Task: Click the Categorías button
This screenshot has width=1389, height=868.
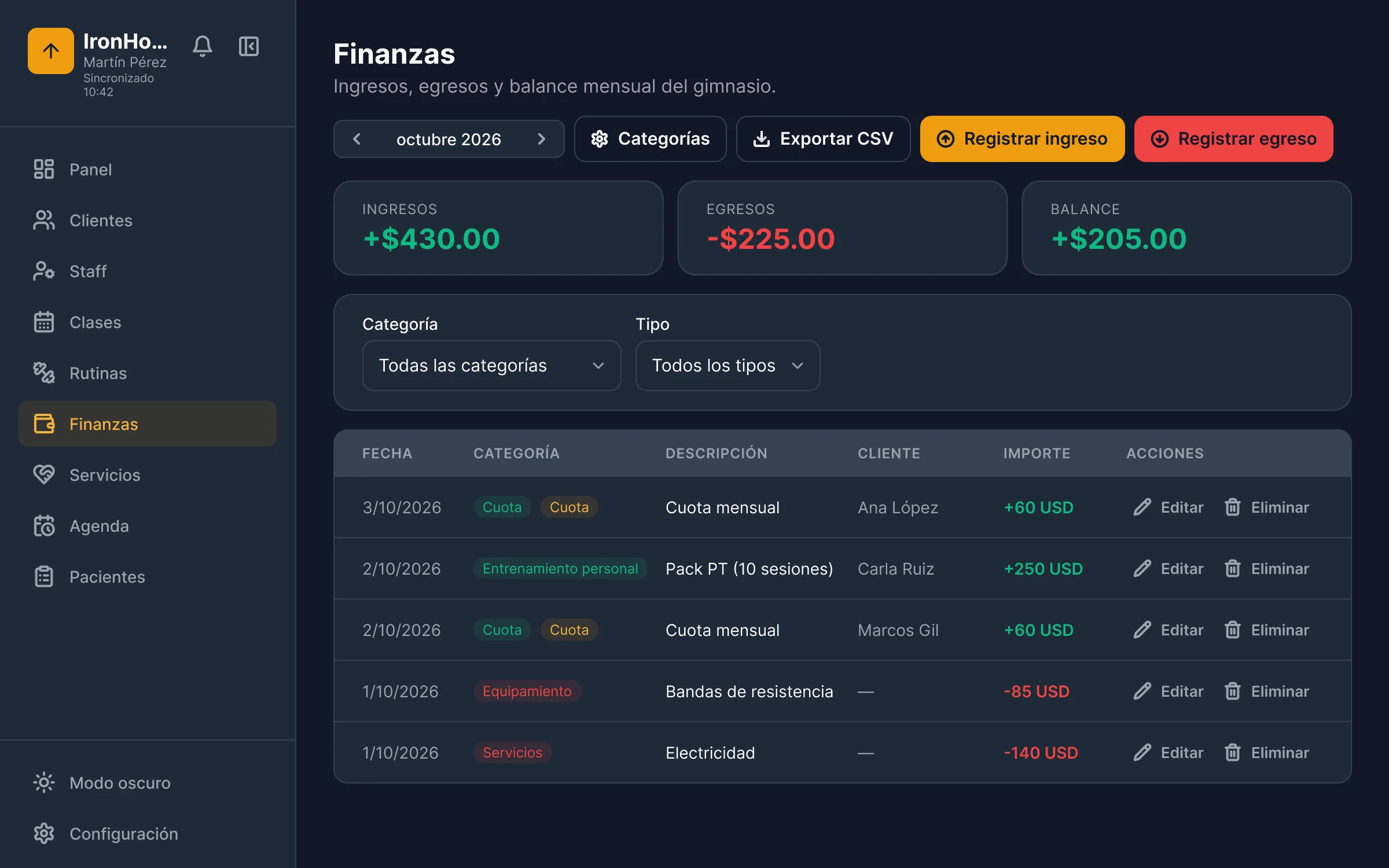Action: coord(650,139)
